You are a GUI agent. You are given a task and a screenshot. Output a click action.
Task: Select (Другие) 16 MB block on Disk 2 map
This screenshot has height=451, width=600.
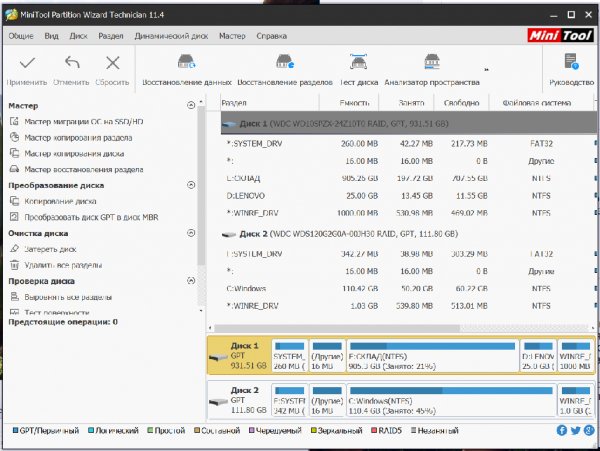[x=327, y=400]
